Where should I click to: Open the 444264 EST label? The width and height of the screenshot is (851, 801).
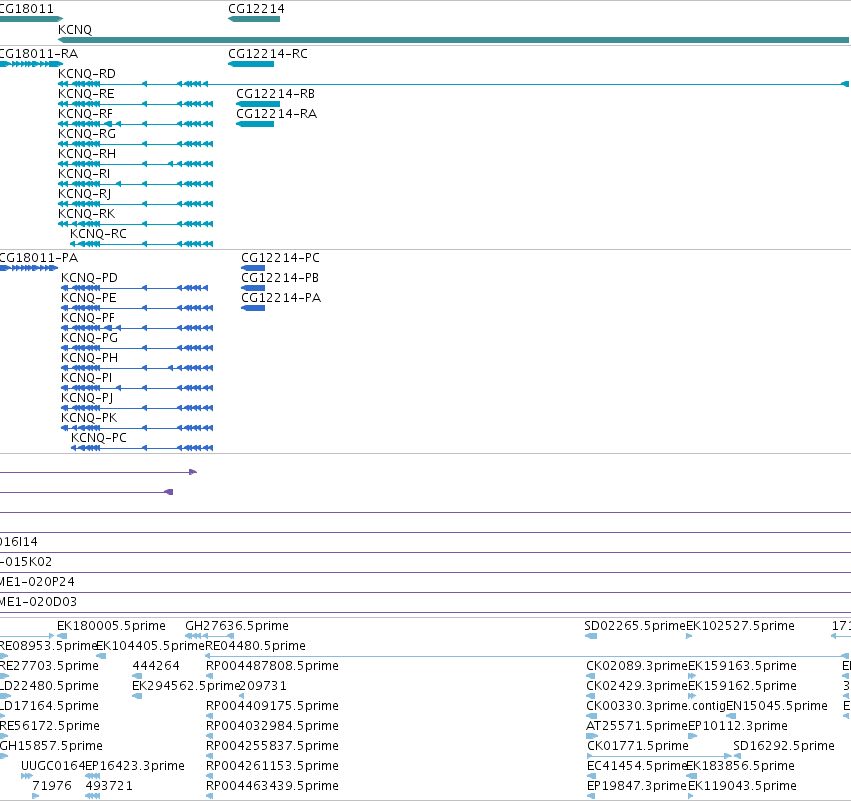[x=156, y=666]
